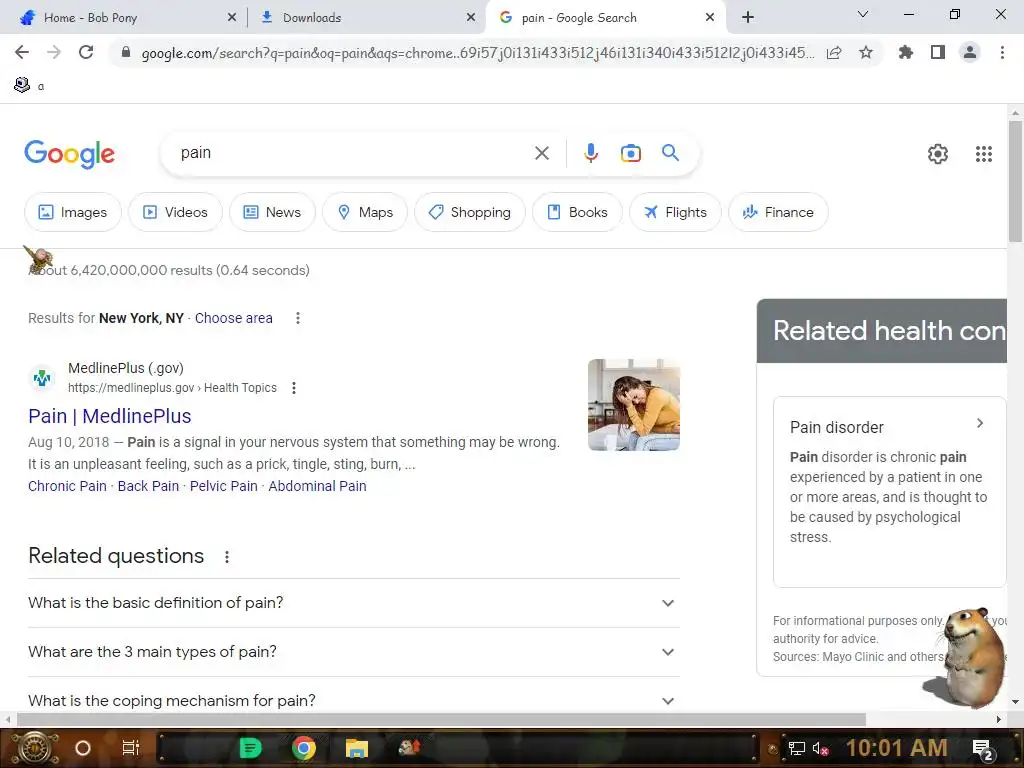The width and height of the screenshot is (1024, 768).
Task: Filter results by Shopping
Action: 470,212
